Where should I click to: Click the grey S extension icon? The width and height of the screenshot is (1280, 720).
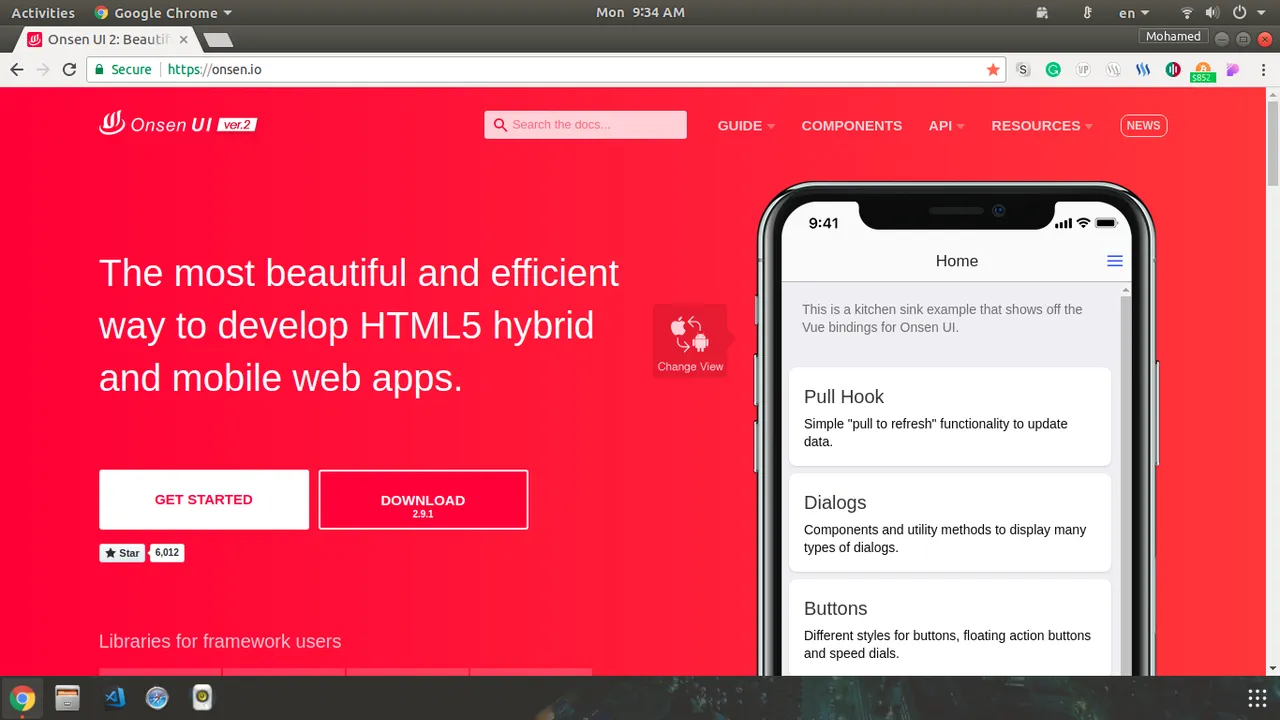point(1023,70)
